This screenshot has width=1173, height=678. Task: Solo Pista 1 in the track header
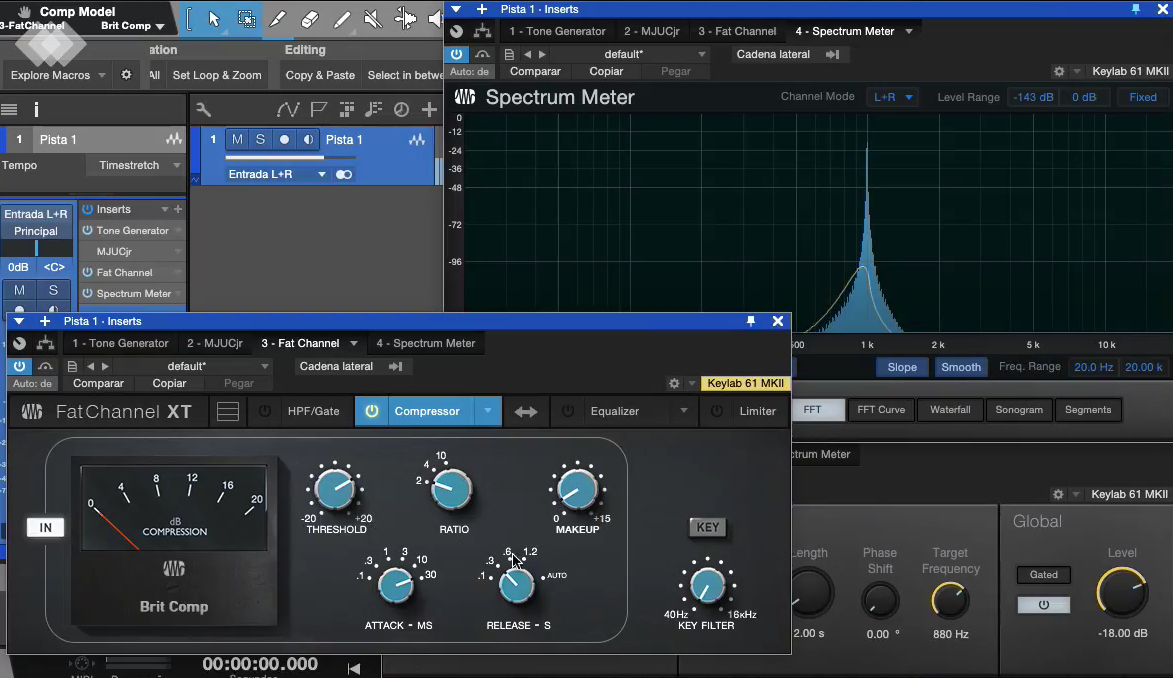pyautogui.click(x=260, y=139)
